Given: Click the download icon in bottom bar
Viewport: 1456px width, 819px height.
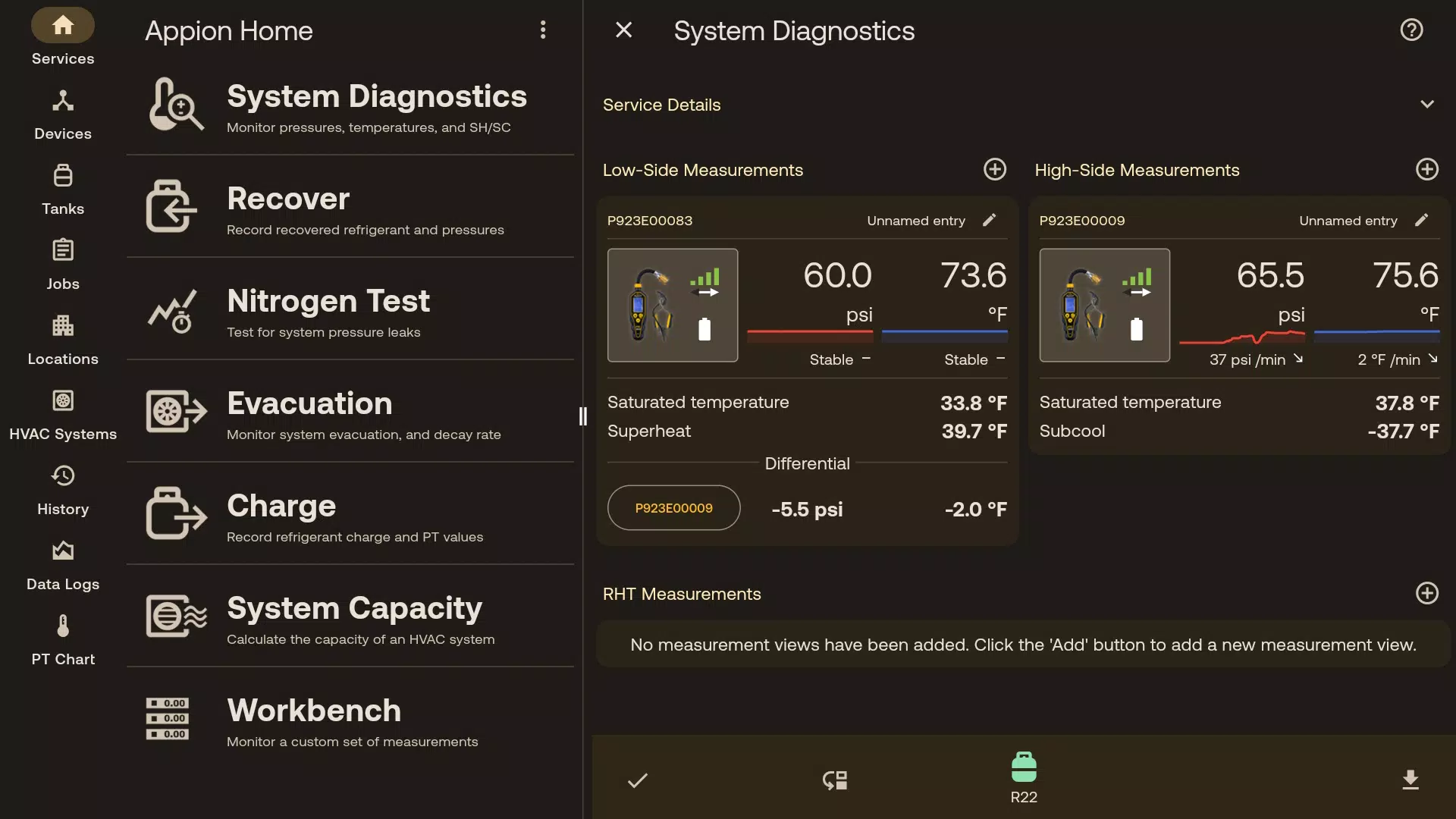Looking at the screenshot, I should point(1410,780).
